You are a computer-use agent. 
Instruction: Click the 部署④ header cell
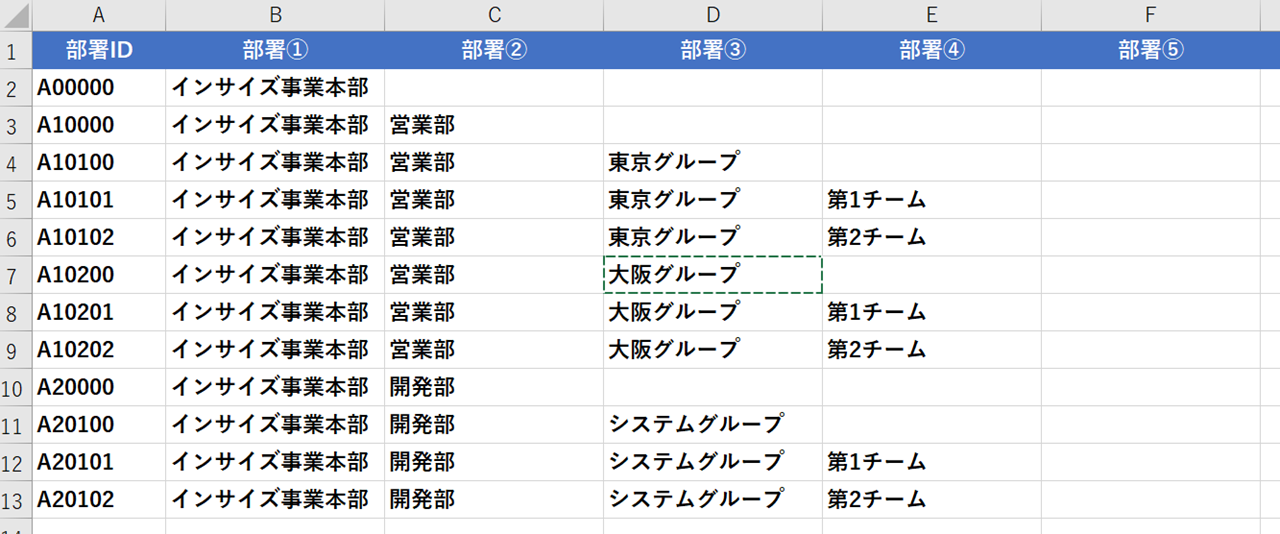[x=932, y=50]
